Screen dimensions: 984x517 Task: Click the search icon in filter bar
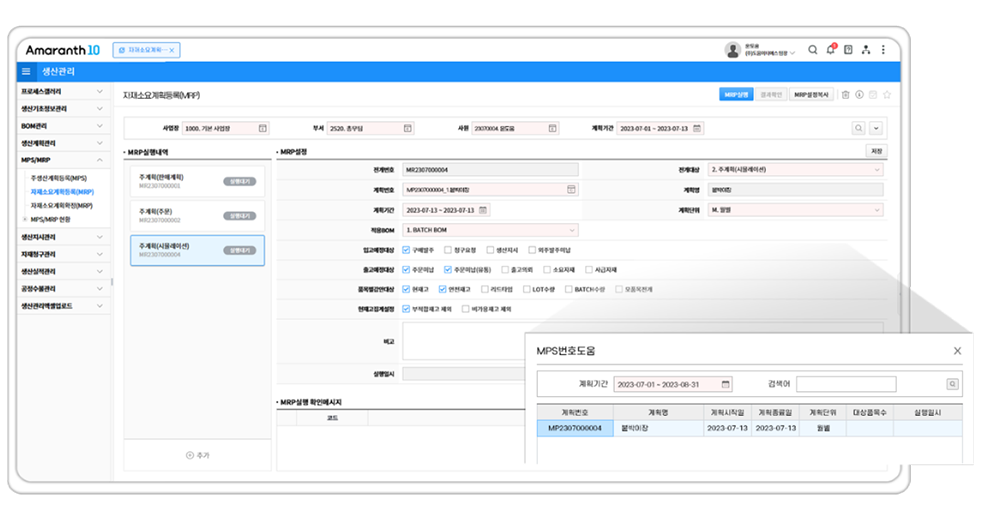coord(858,128)
